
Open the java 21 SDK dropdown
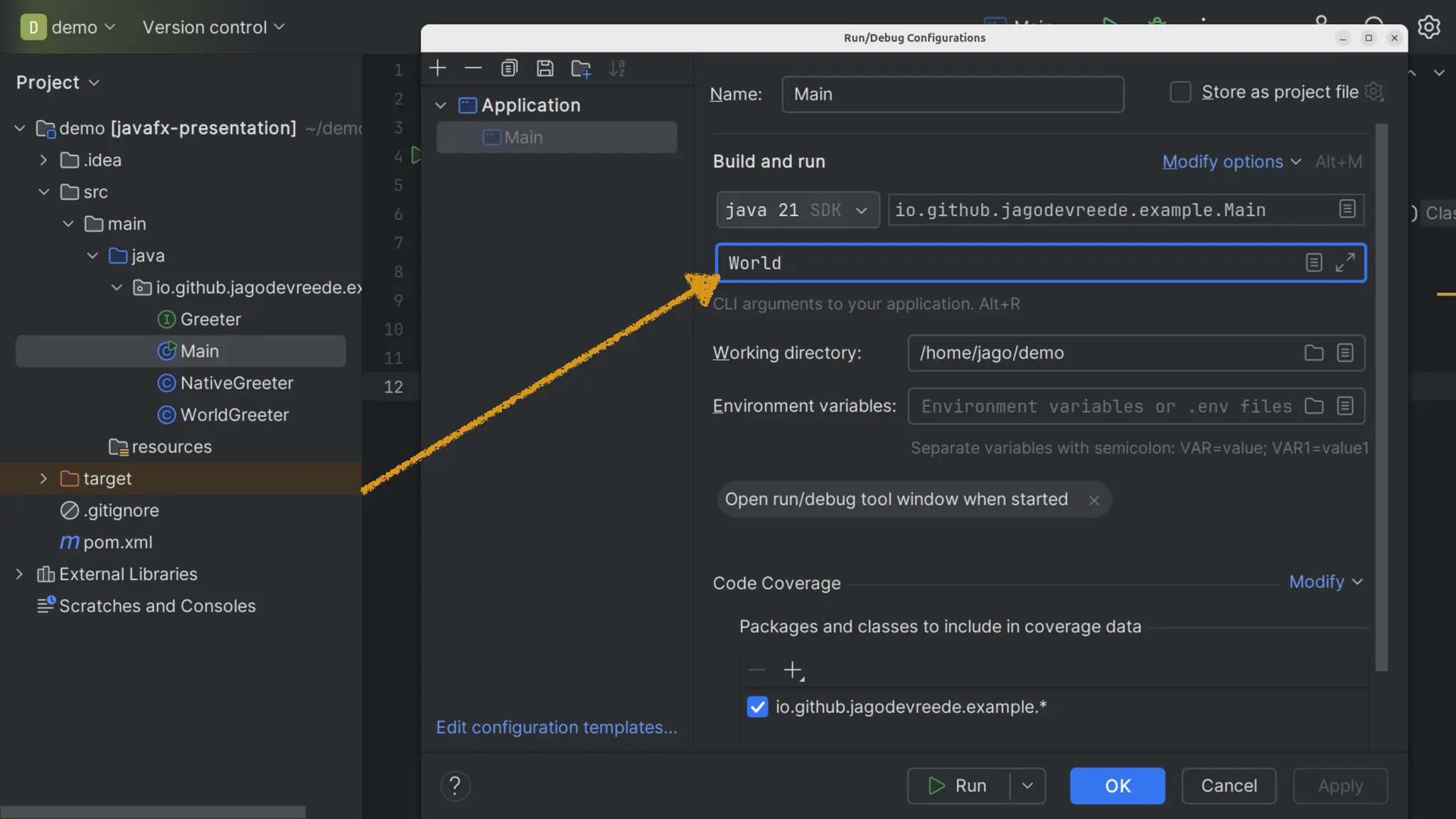(x=798, y=210)
